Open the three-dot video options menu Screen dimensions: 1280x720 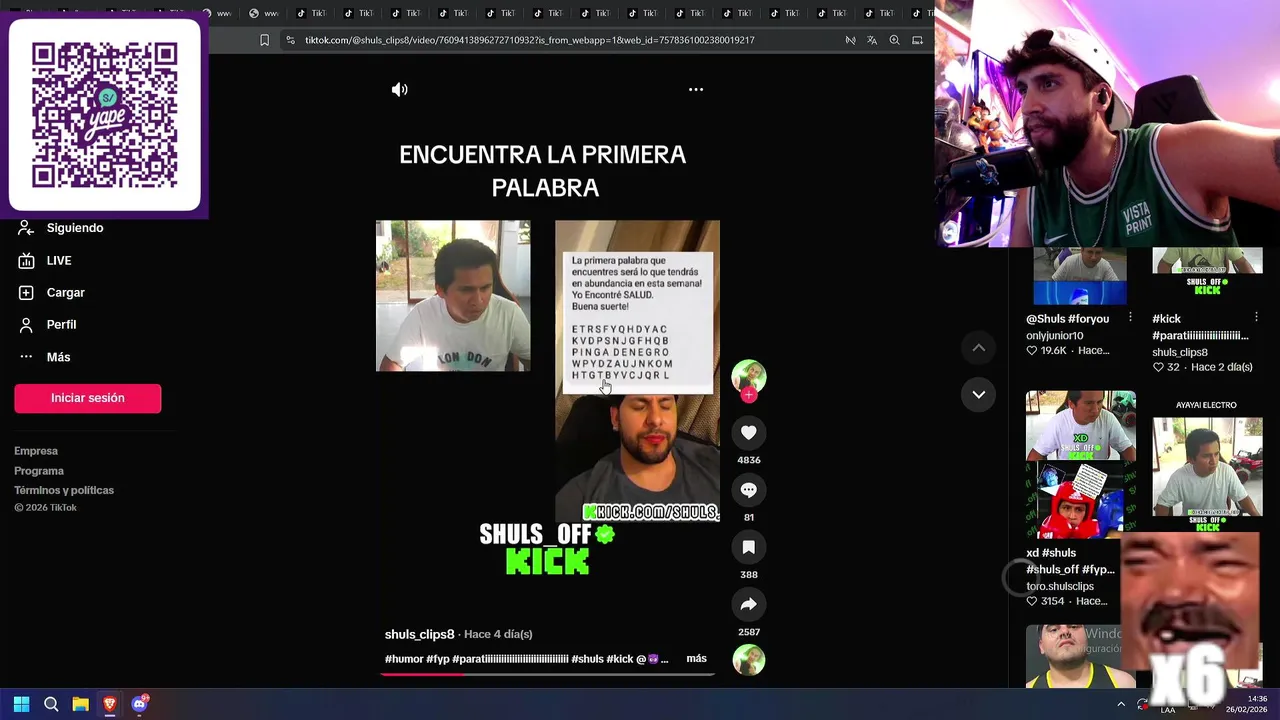pos(696,90)
